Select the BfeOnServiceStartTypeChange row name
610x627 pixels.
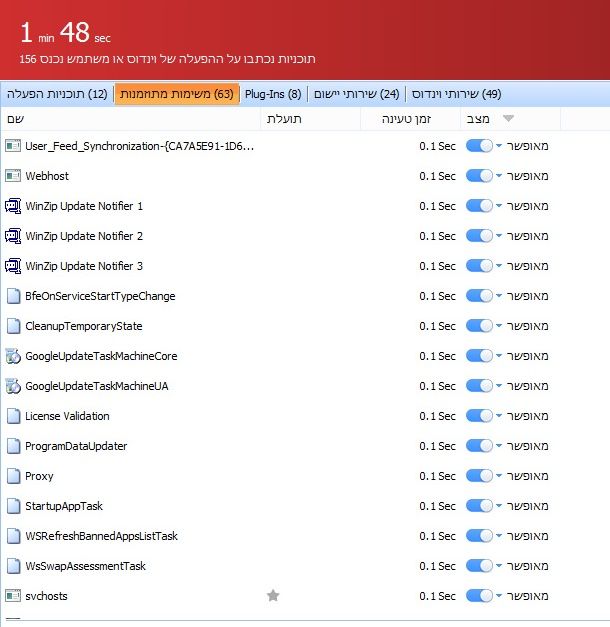pyautogui.click(x=100, y=296)
